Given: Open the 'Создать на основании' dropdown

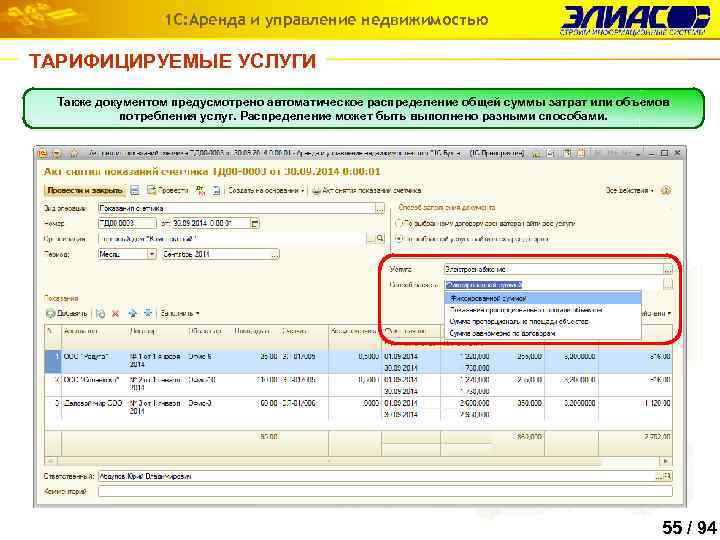Looking at the screenshot, I should [x=266, y=190].
